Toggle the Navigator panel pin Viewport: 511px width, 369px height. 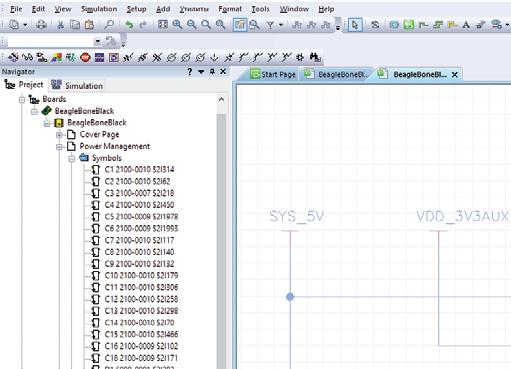pyautogui.click(x=212, y=71)
